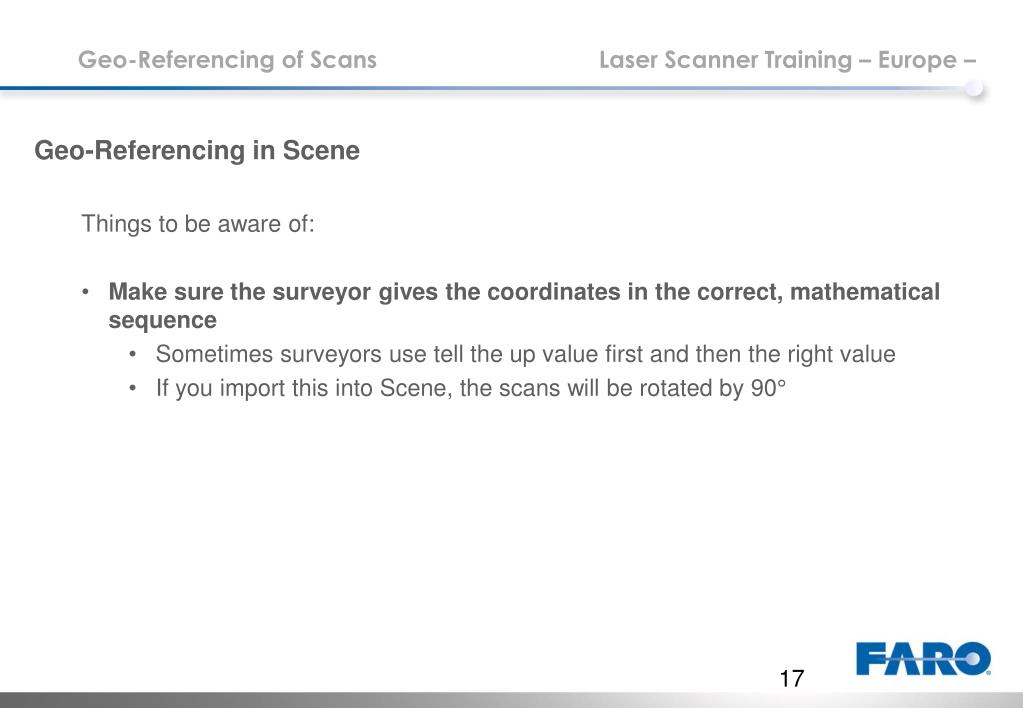This screenshot has height=708, width=1023.
Task: Click the Laser Scanner Training – Europe header
Action: coord(787,60)
